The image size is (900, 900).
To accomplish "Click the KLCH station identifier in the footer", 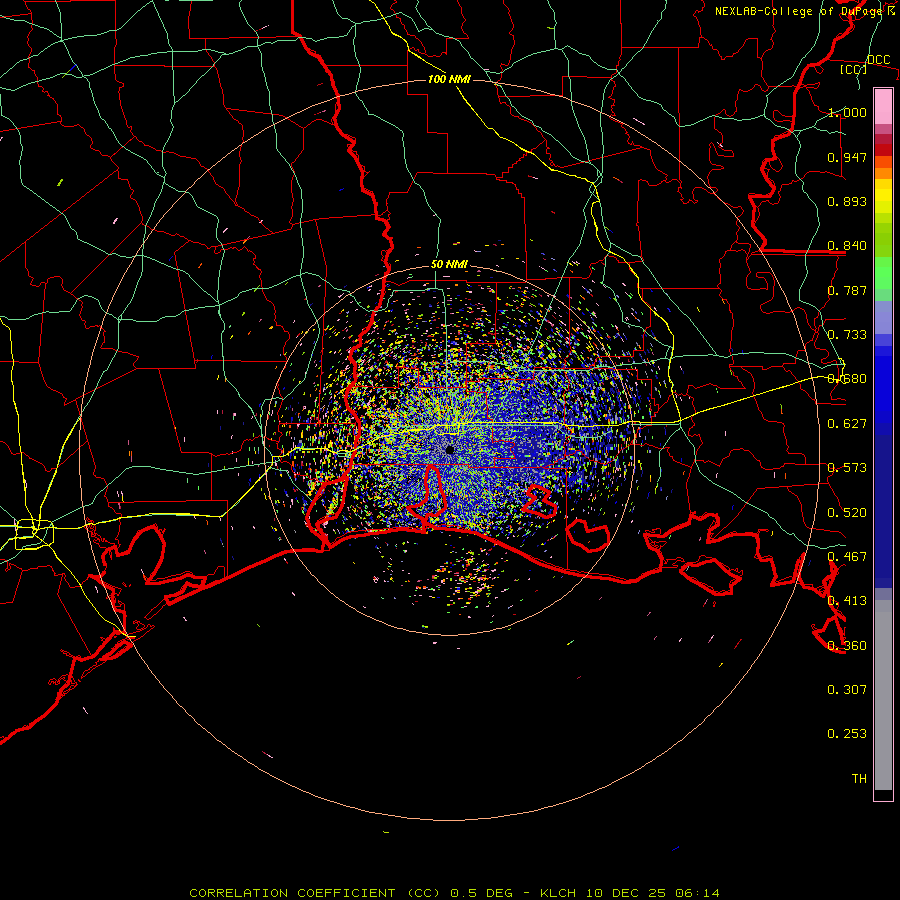I will (x=558, y=893).
